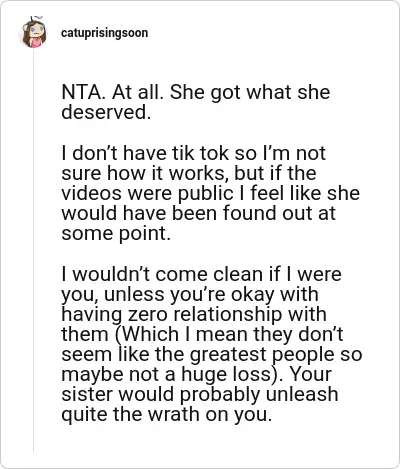Click the hair bow atop the avatar

coord(37,17)
